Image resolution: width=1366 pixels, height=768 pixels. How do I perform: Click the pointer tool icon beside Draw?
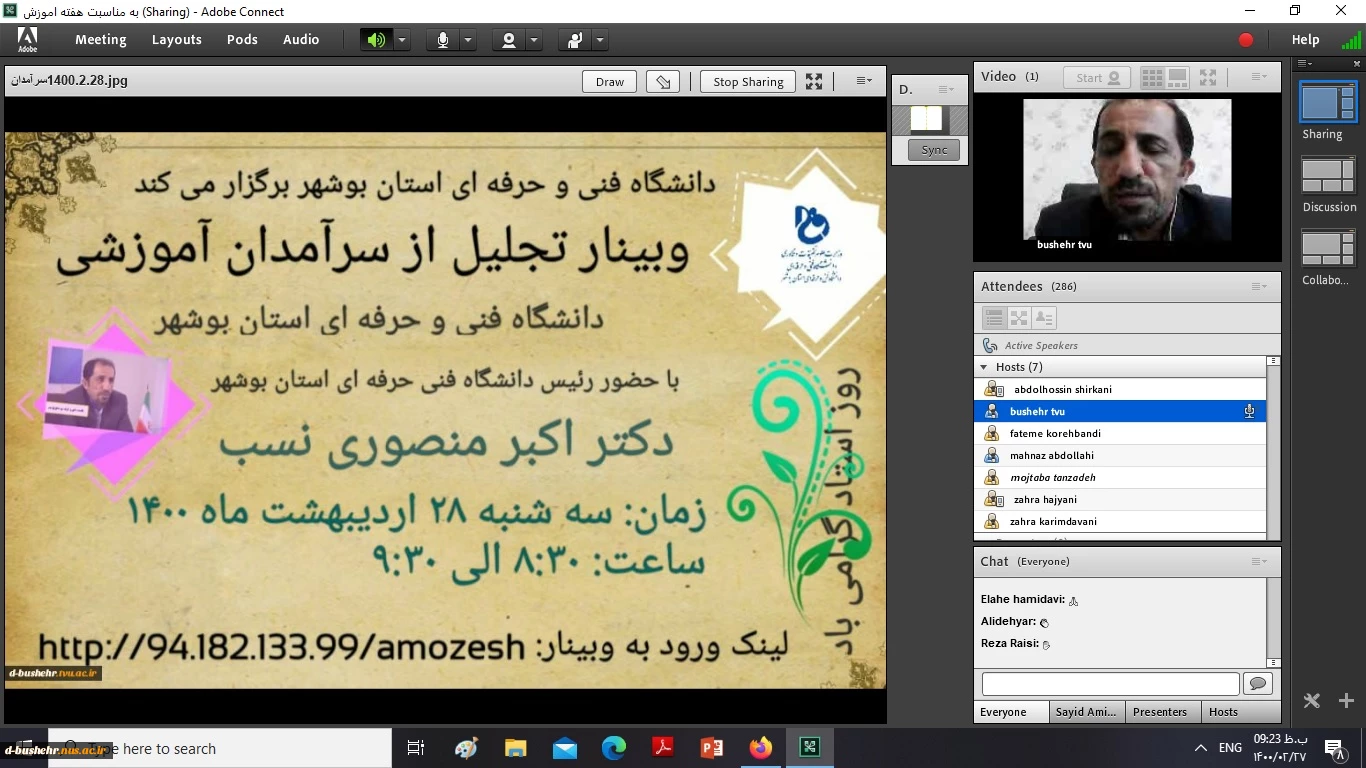click(663, 82)
